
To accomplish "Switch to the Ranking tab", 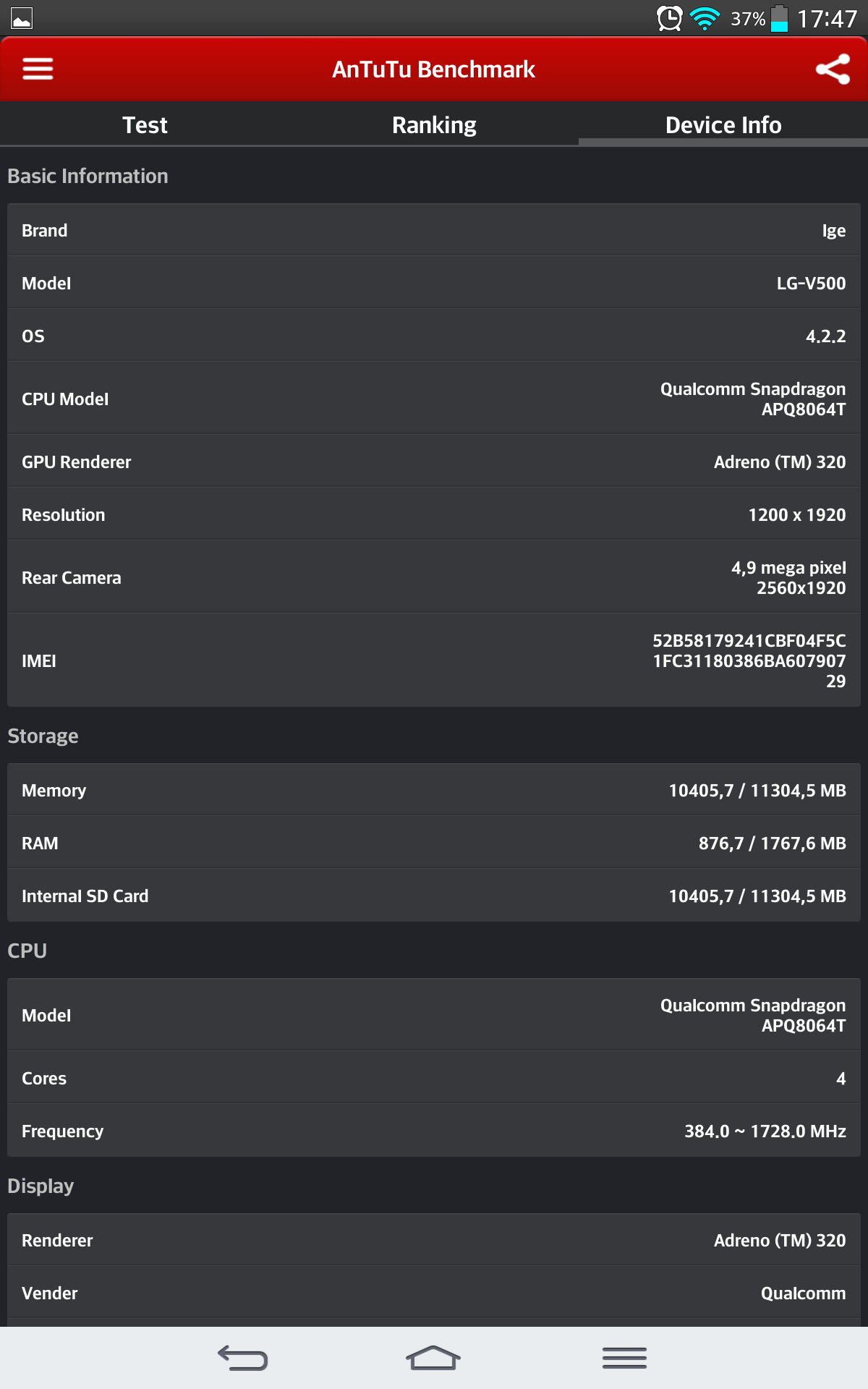I will pos(434,125).
